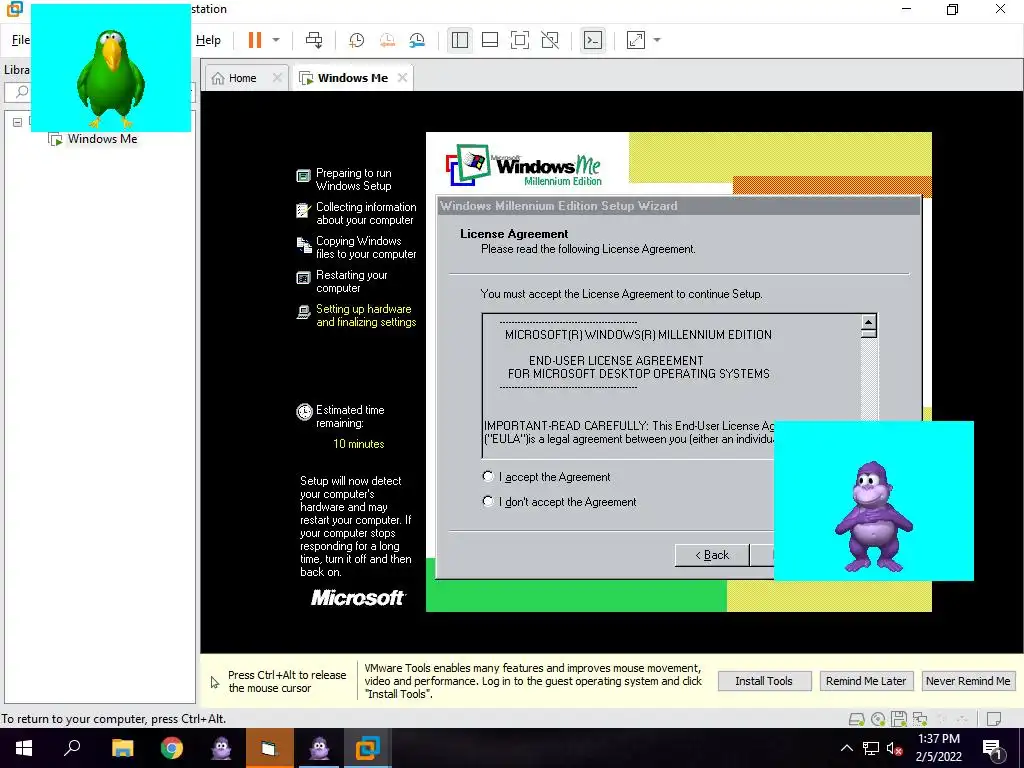Viewport: 1024px width, 768px height.
Task: Open taskbar search
Action: click(72, 748)
